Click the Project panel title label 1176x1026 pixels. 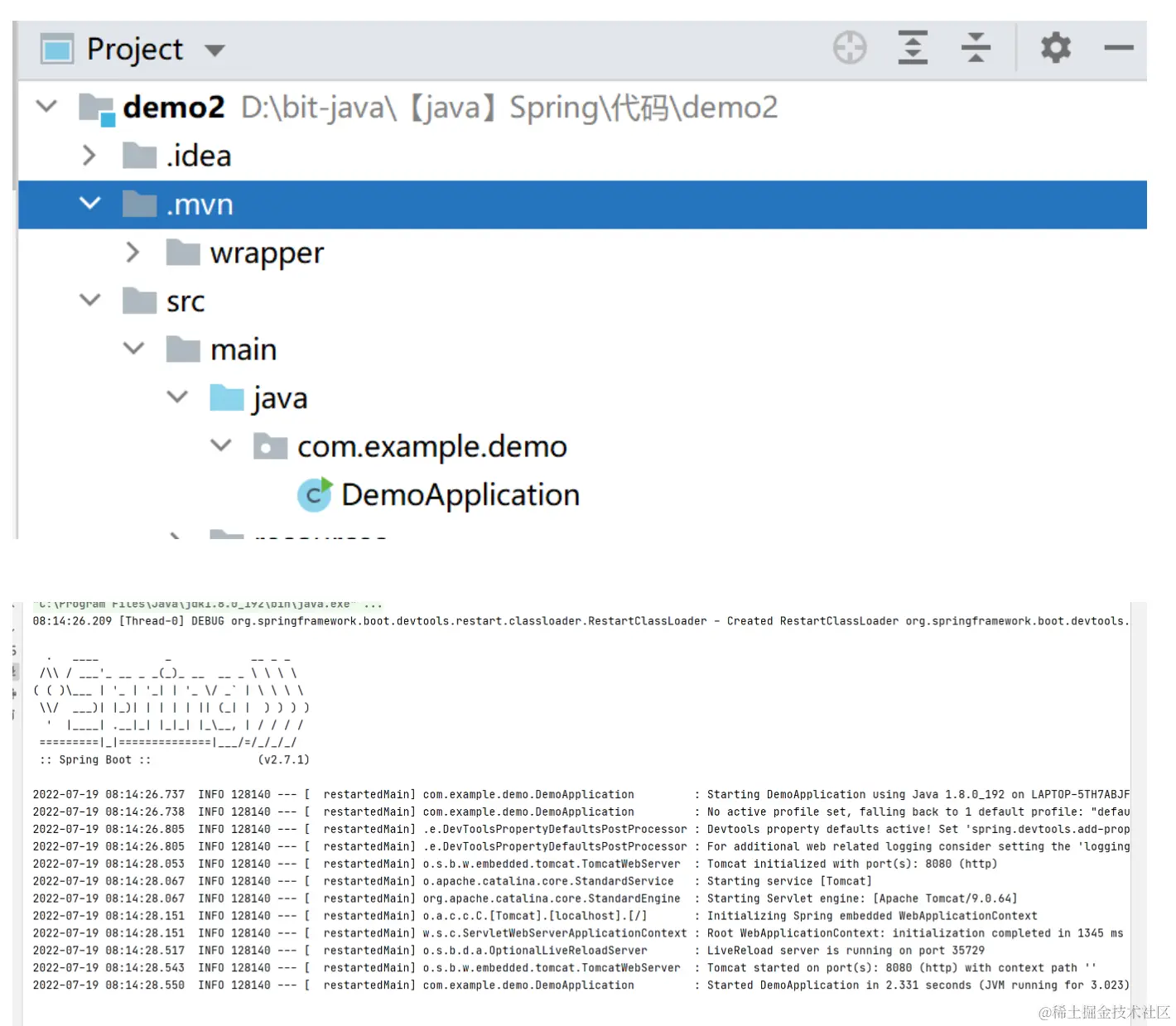point(135,50)
